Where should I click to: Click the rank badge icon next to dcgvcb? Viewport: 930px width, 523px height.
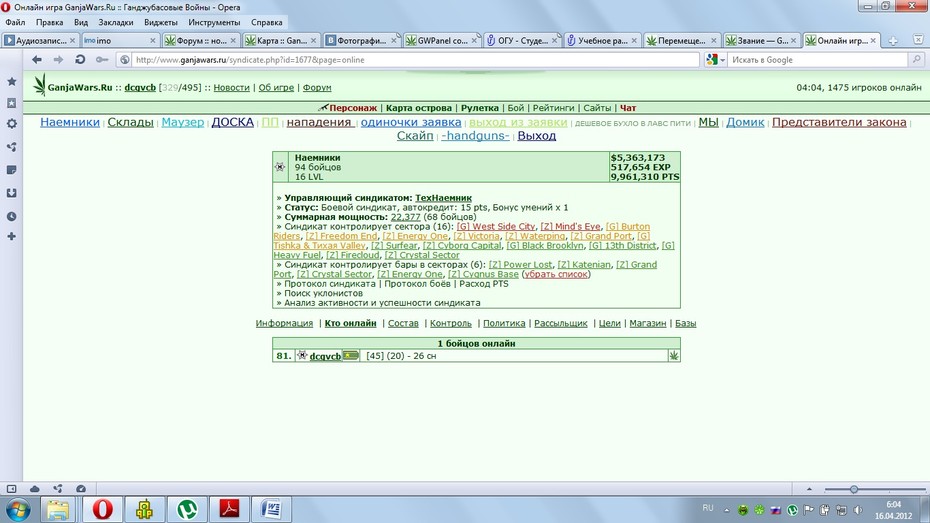coord(351,356)
